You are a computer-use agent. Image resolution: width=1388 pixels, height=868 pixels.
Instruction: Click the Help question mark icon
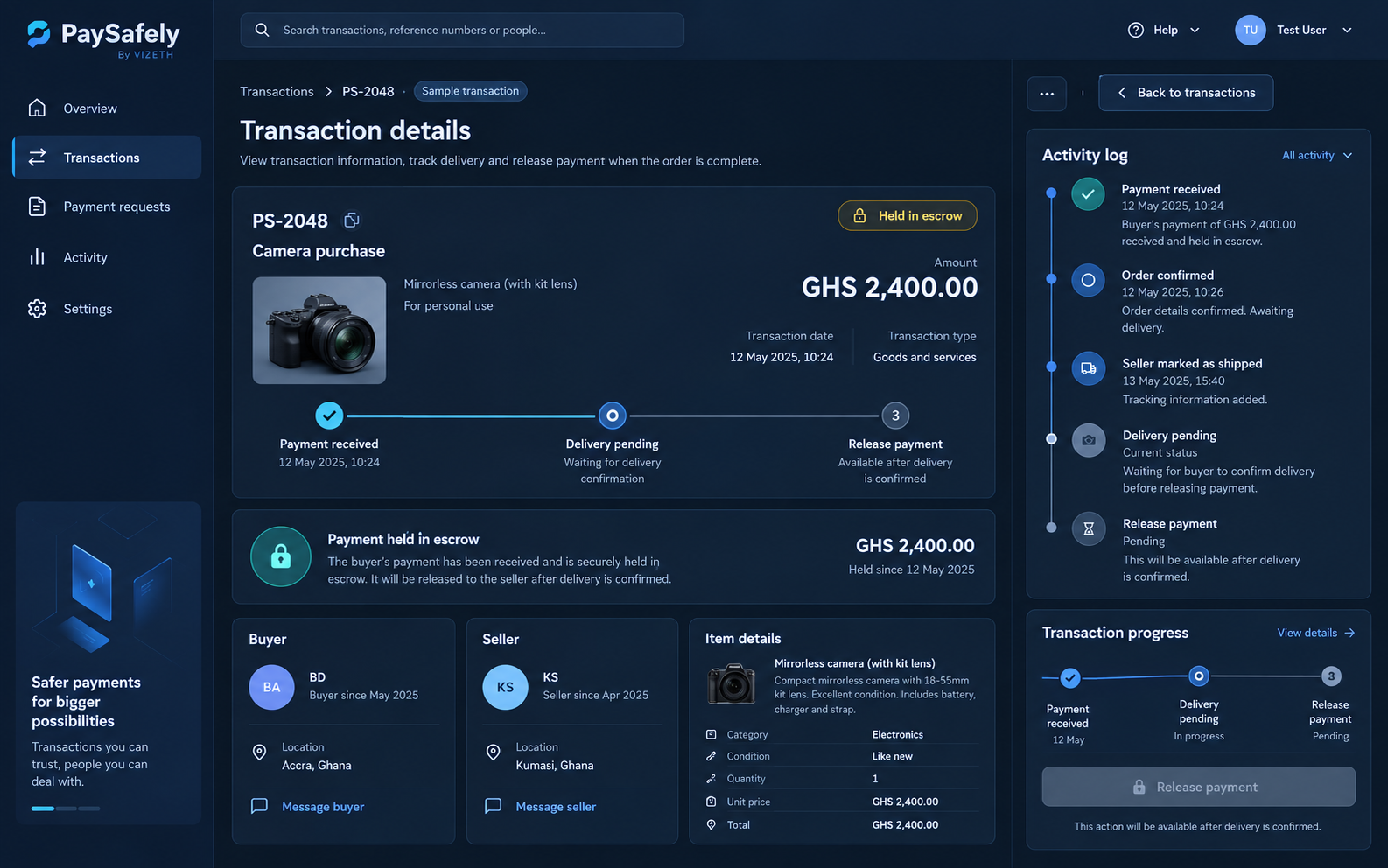point(1136,30)
